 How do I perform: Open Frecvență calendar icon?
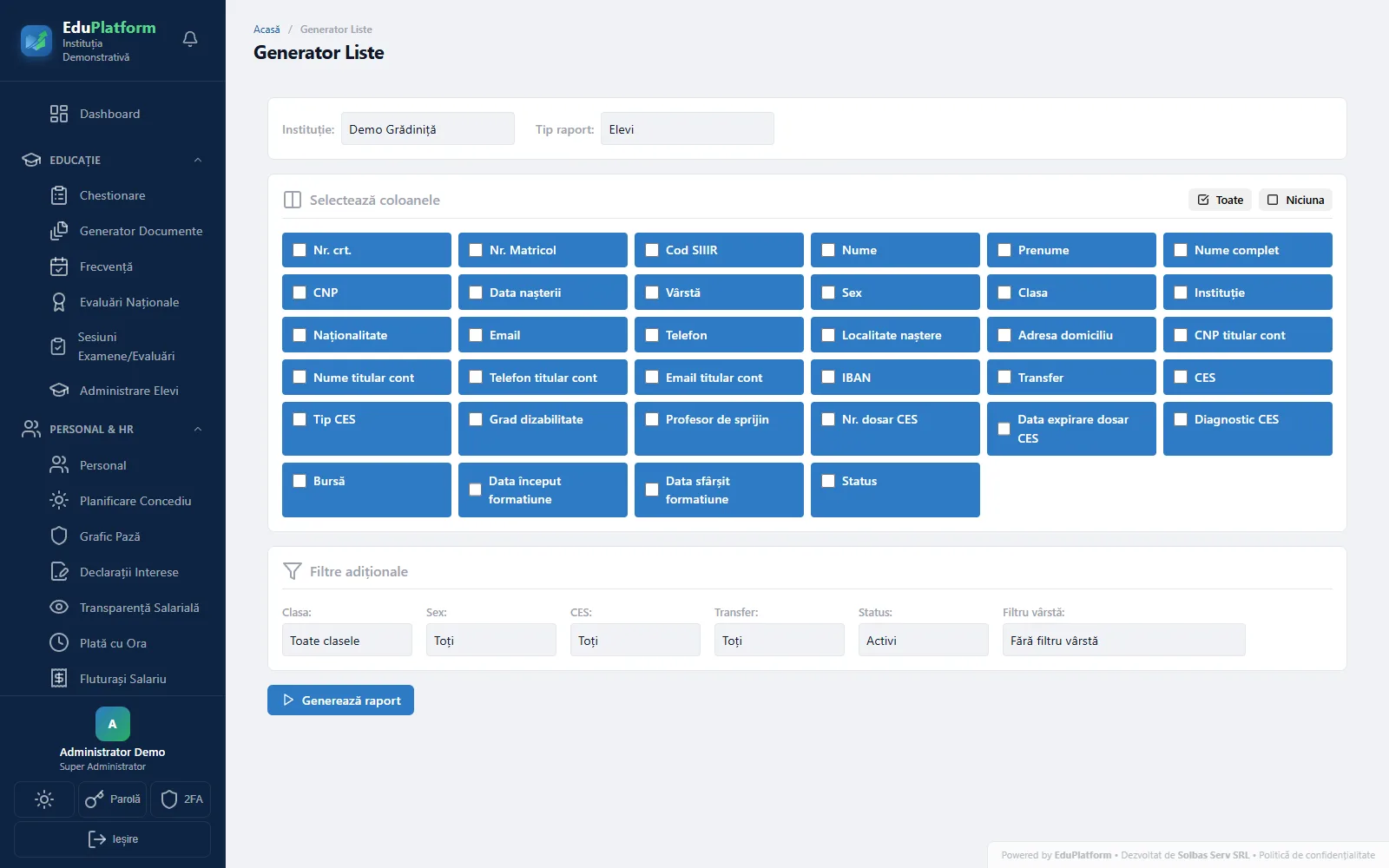coord(59,266)
